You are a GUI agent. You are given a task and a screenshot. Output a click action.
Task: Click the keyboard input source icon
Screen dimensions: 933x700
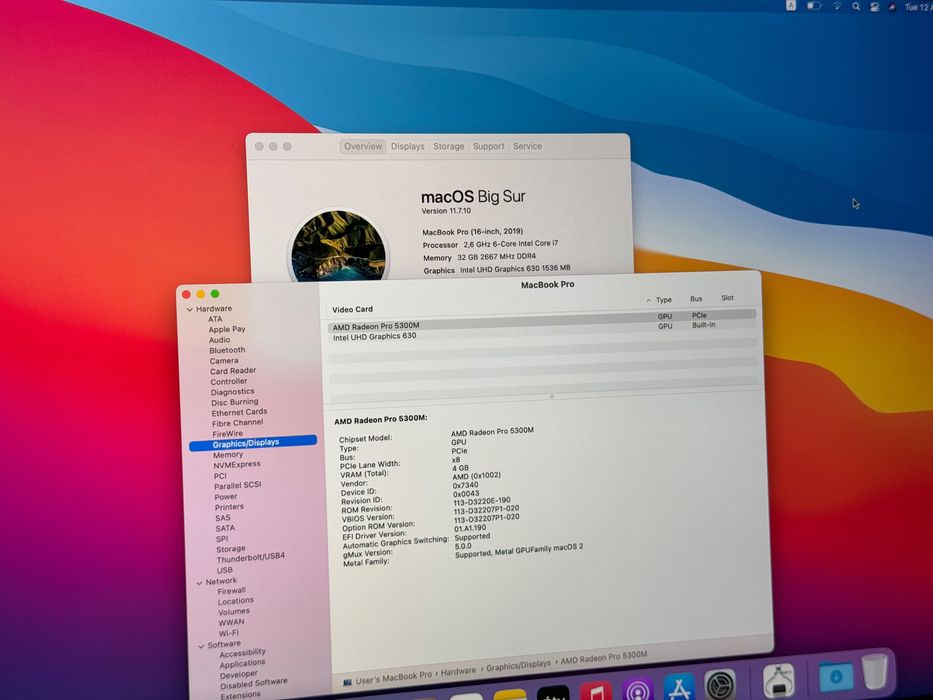click(791, 5)
